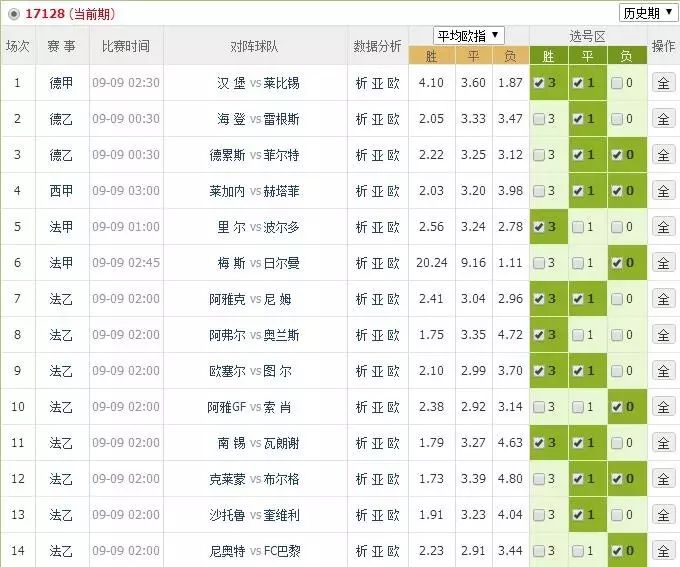Uncheck the 胜 (3) box for match 8 阿弗尔
Image resolution: width=680 pixels, height=567 pixels.
(x=539, y=335)
